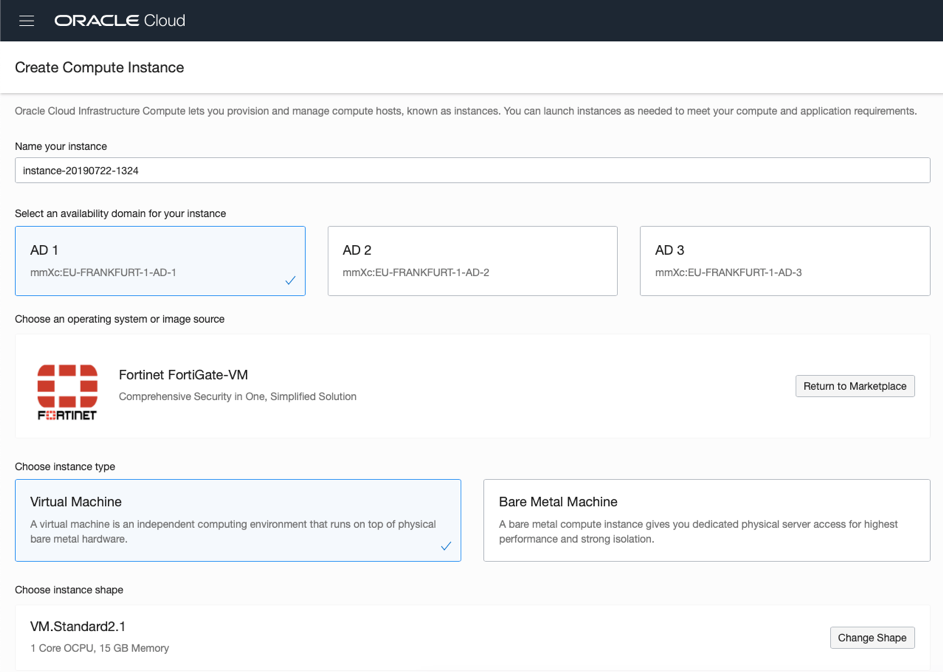This screenshot has height=672, width=943.
Task: Select the AD 2 availability domain
Action: (472, 260)
